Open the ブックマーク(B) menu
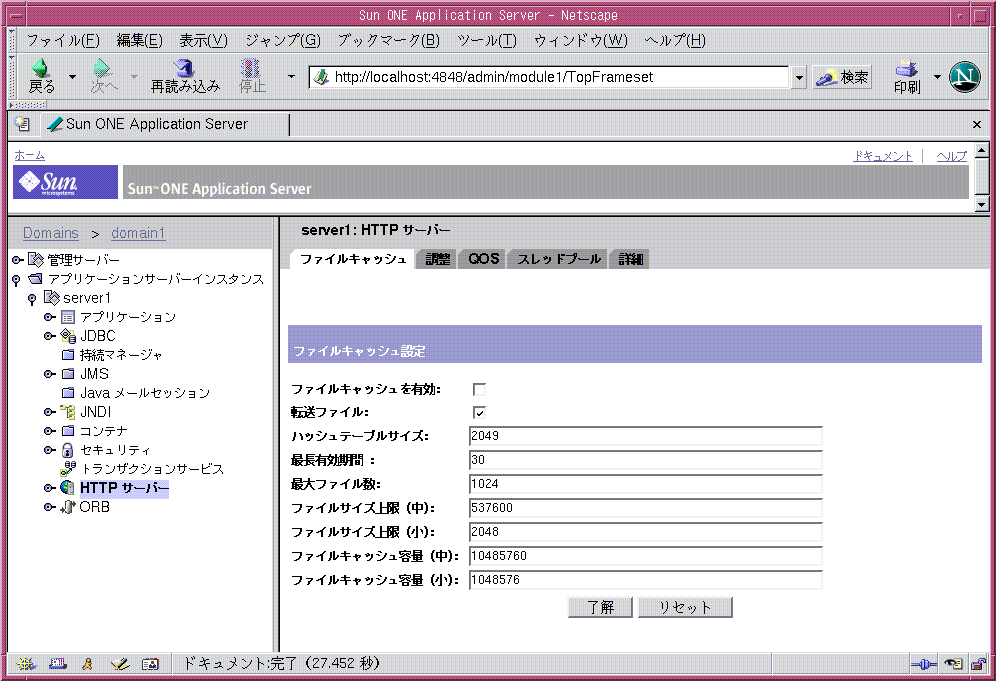Image resolution: width=996 pixels, height=681 pixels. tap(389, 41)
